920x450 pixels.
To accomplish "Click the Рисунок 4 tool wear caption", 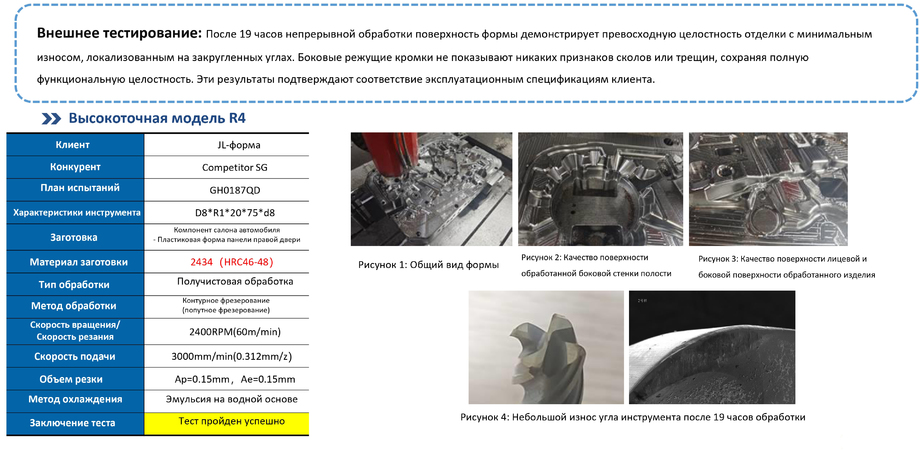I will 632,417.
